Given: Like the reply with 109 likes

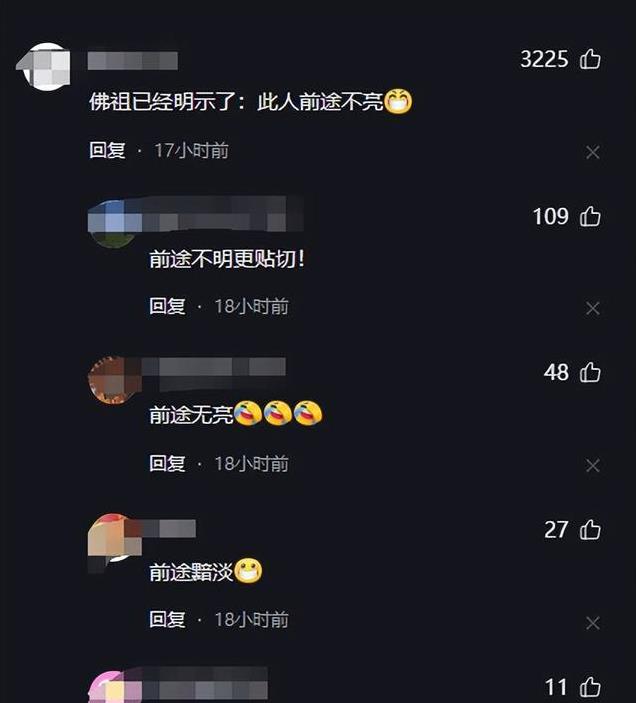Looking at the screenshot, I should (x=590, y=216).
